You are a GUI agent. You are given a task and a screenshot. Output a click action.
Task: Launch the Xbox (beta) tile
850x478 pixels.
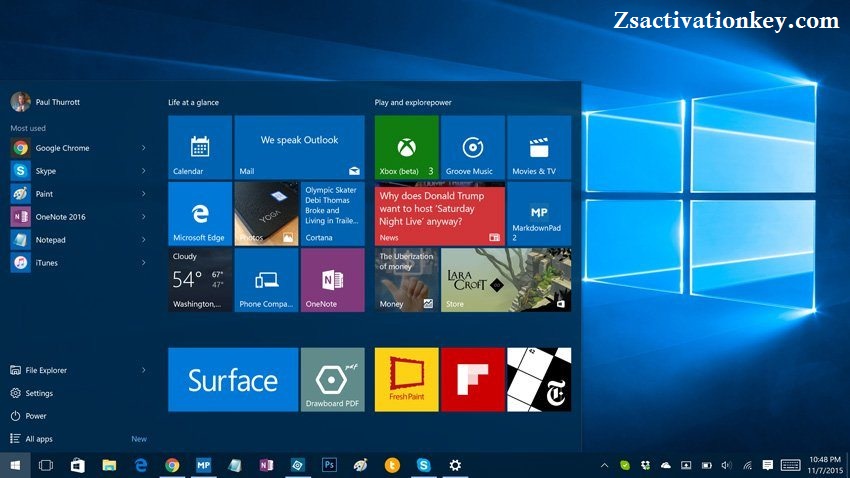[407, 147]
